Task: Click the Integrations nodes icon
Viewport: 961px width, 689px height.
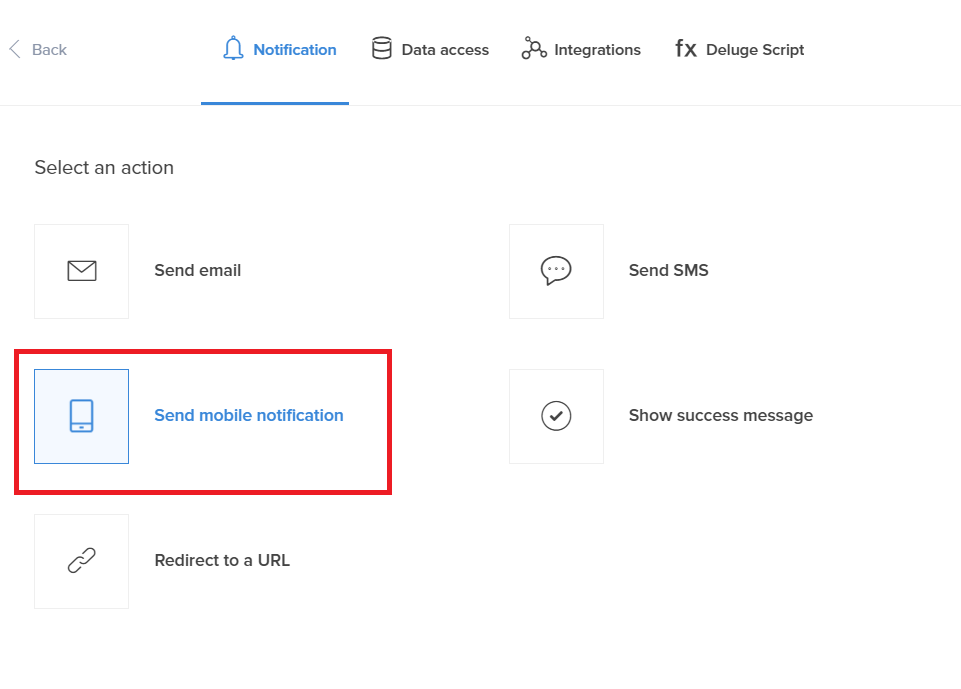Action: [533, 48]
